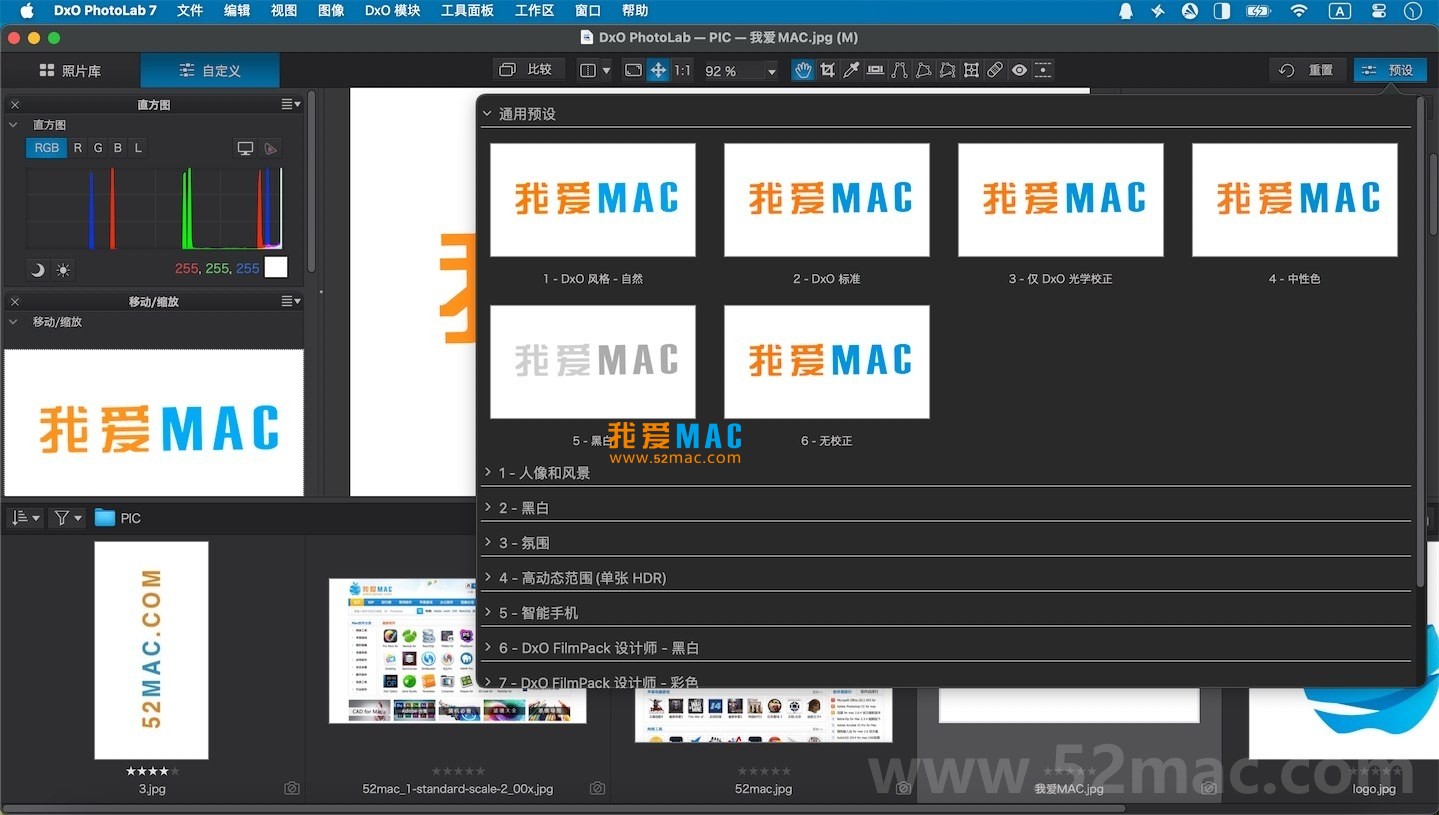Choose the force parallels perspective tool
Image resolution: width=1439 pixels, height=815 pixels.
900,70
